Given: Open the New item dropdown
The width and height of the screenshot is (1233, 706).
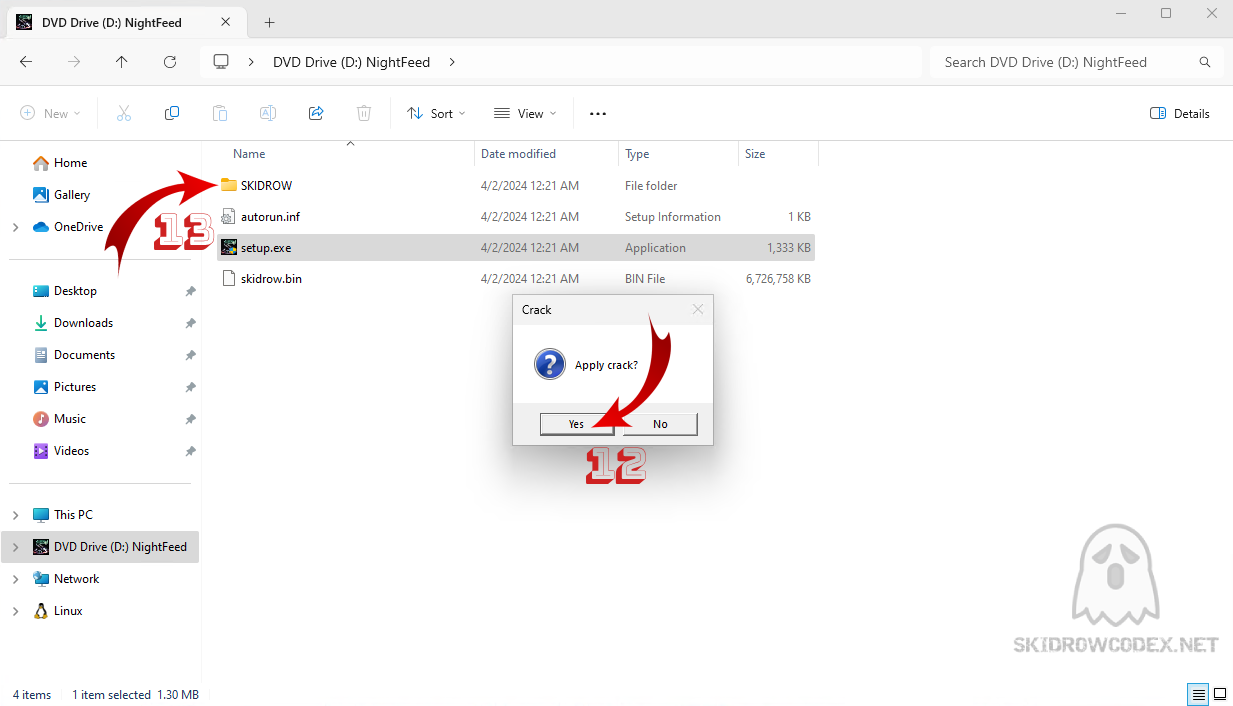Looking at the screenshot, I should point(50,113).
